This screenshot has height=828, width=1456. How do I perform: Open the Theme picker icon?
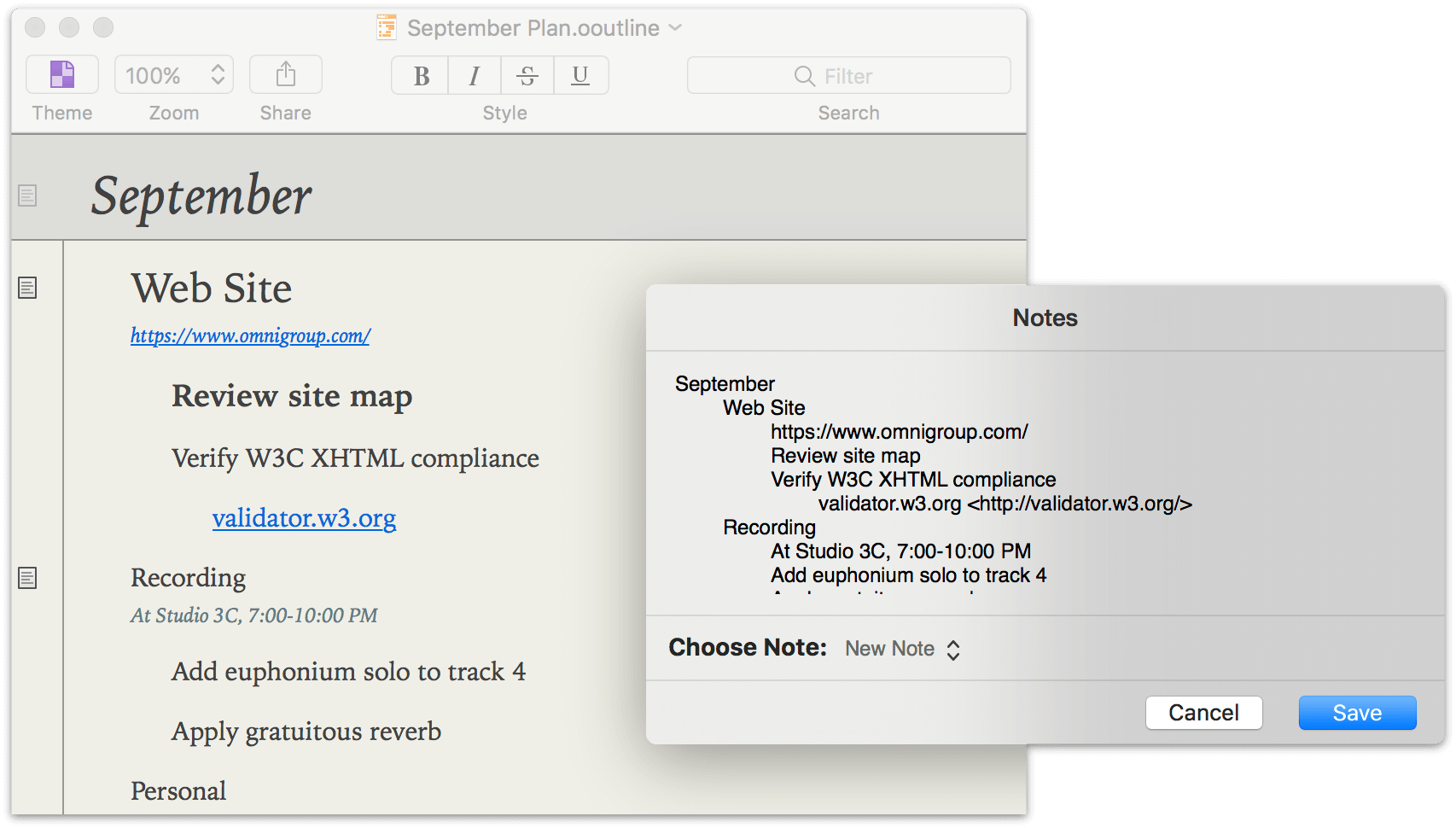point(62,74)
